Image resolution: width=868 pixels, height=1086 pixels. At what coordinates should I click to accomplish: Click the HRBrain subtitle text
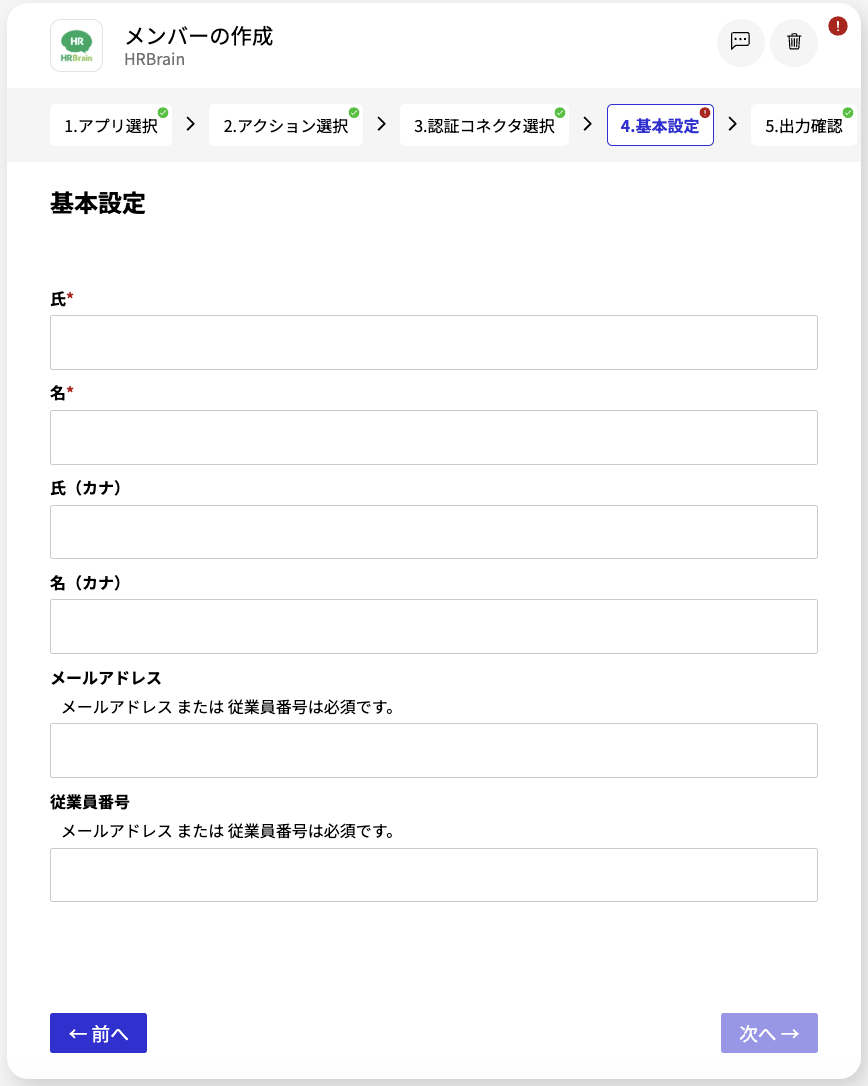[154, 60]
